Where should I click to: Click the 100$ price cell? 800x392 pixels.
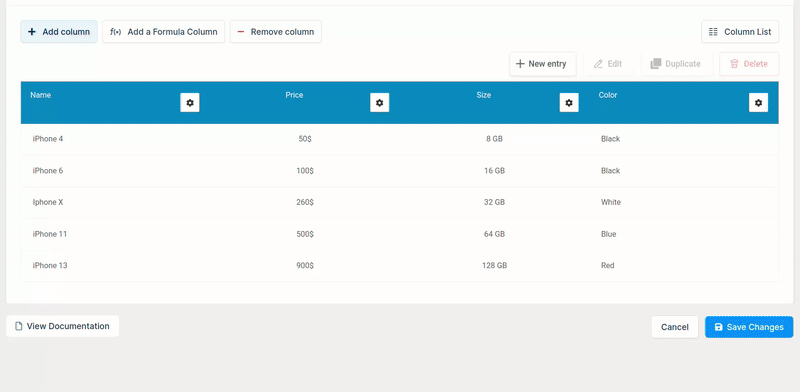305,170
